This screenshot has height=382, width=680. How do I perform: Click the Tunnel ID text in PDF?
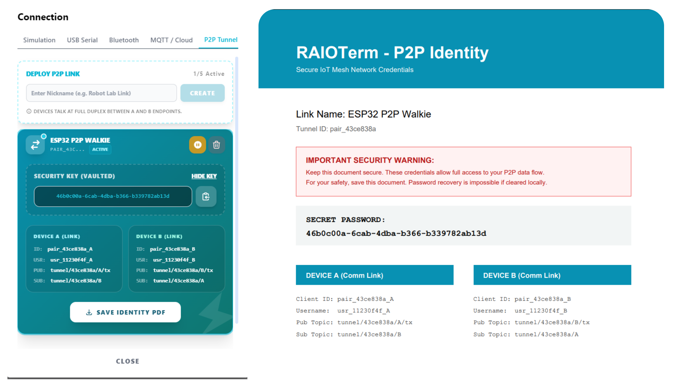pyautogui.click(x=336, y=129)
